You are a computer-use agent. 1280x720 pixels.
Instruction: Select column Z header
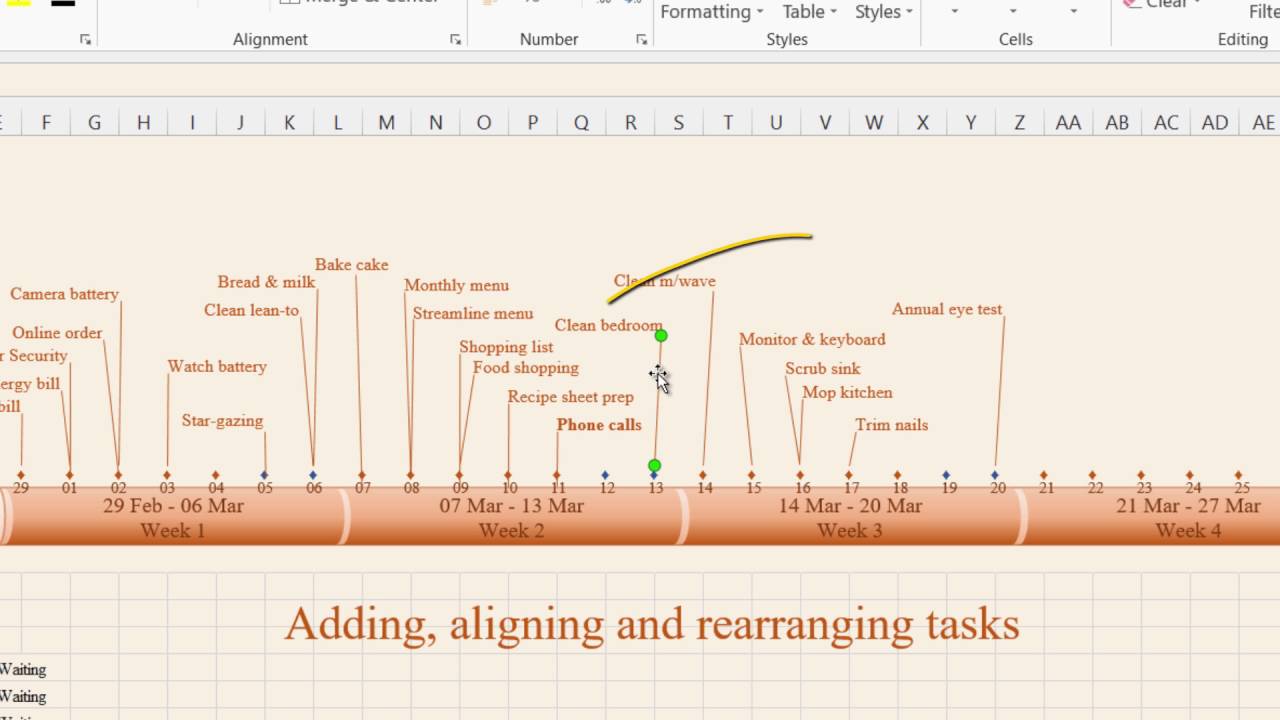tap(1019, 122)
